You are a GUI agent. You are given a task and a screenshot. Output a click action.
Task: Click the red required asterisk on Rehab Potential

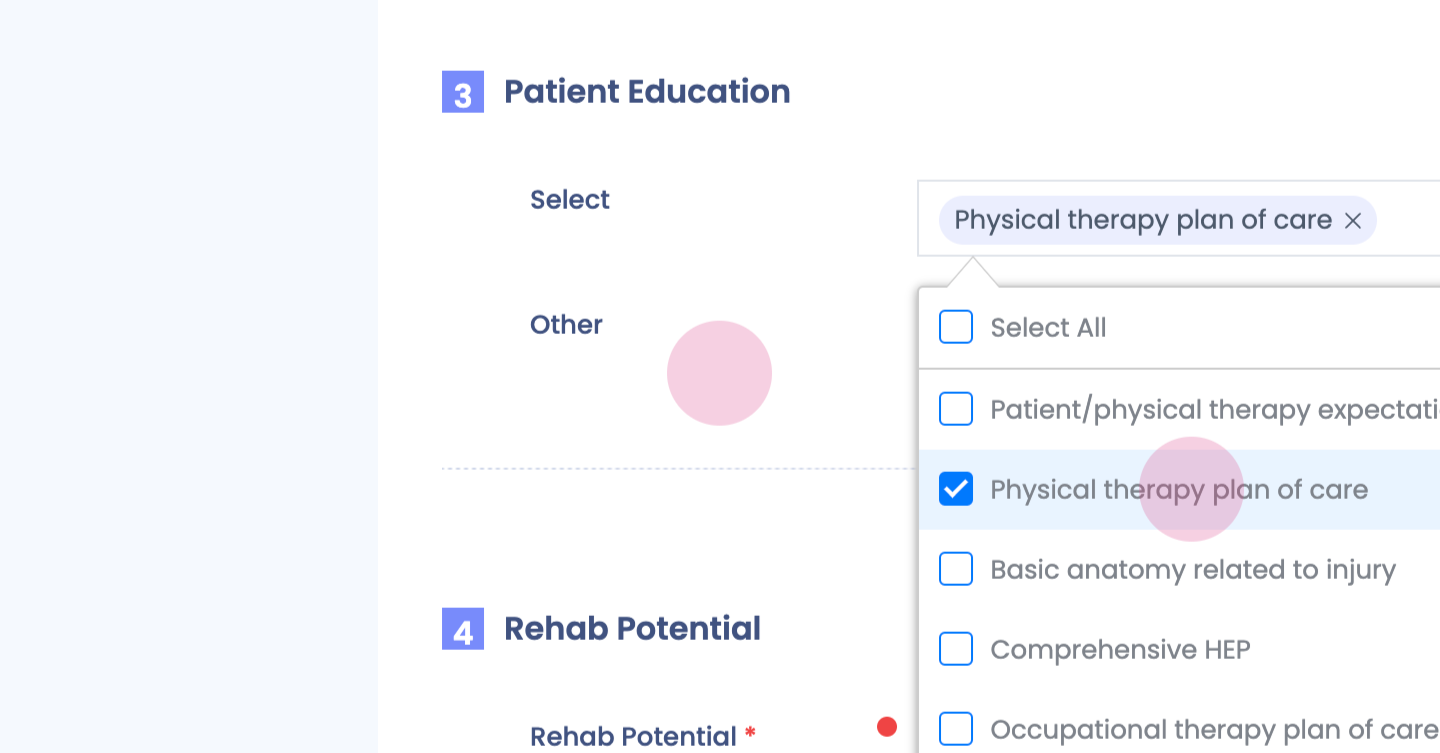point(750,735)
